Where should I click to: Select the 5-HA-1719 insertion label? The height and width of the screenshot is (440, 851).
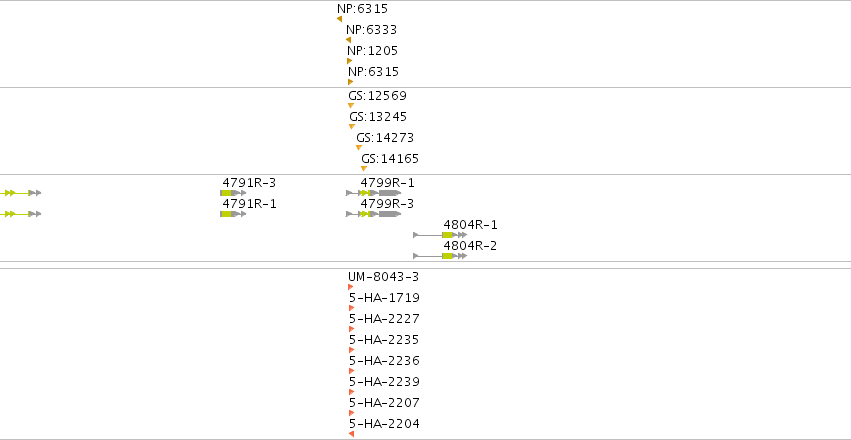pos(384,298)
